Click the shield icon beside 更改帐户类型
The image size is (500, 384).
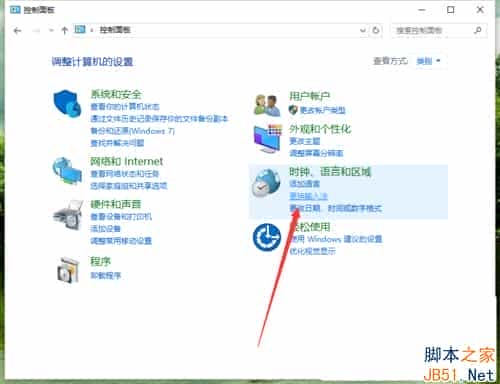click(x=293, y=110)
